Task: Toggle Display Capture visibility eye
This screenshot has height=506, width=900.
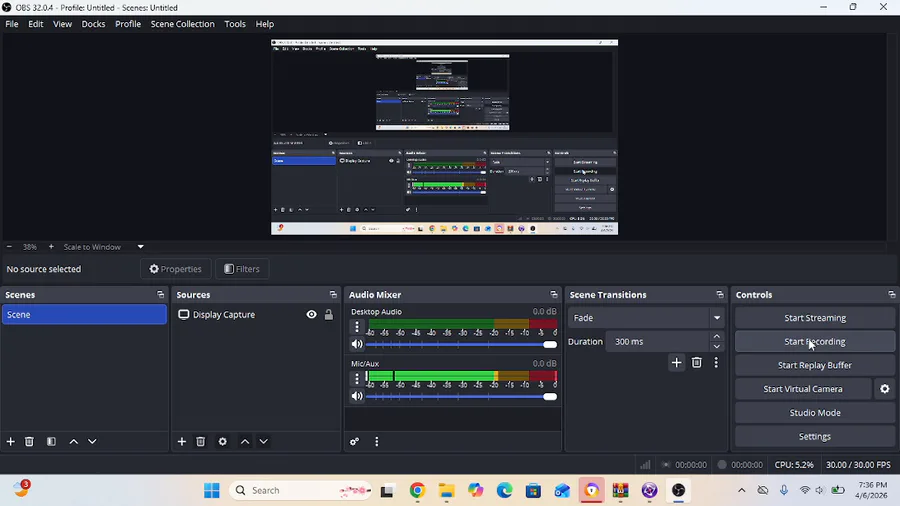Action: pos(311,314)
